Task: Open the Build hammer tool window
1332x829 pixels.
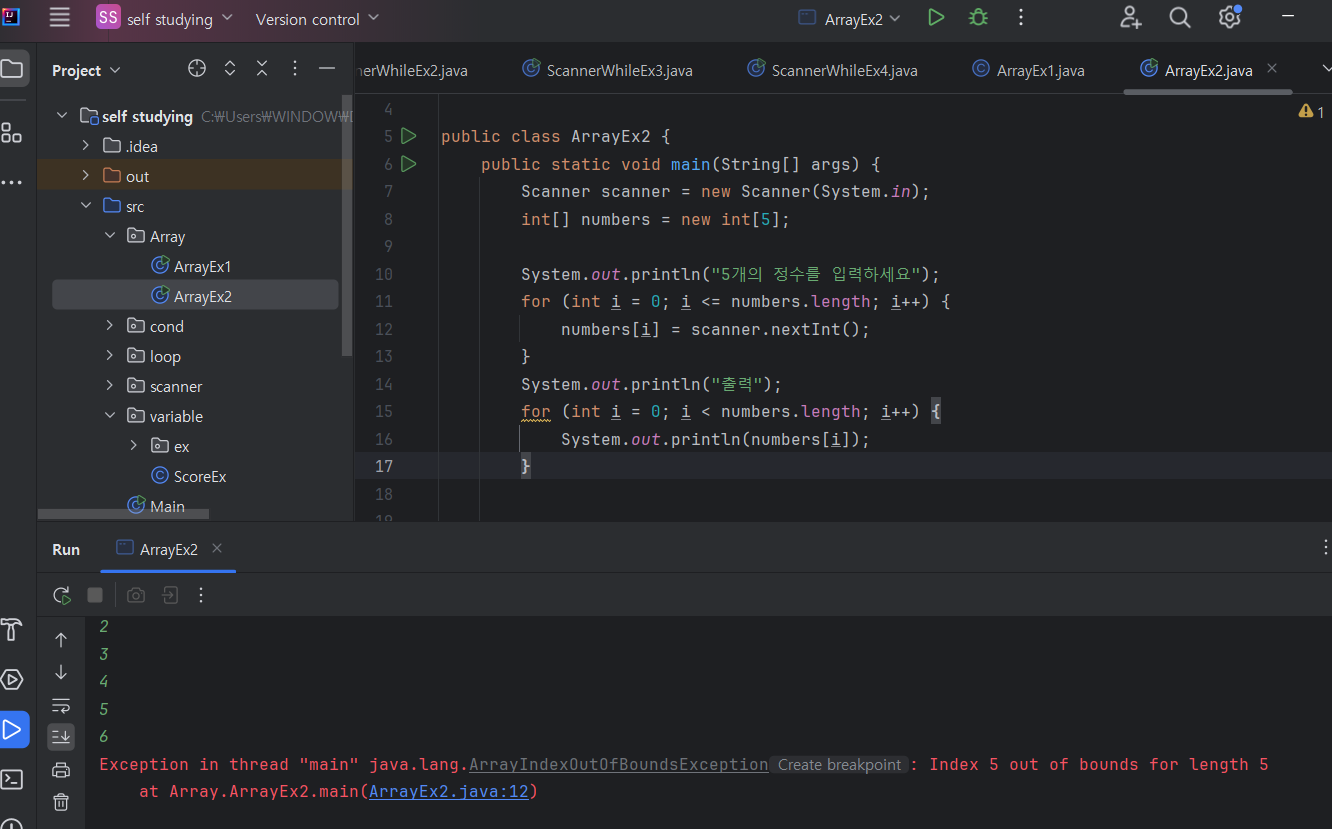Action: tap(12, 629)
